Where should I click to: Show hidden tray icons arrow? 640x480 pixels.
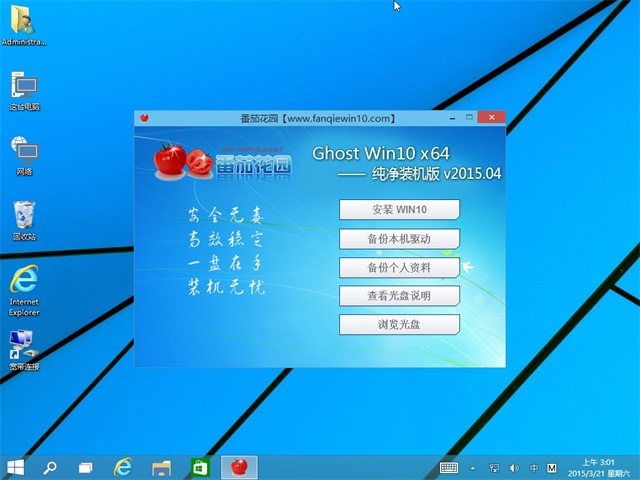tap(473, 468)
